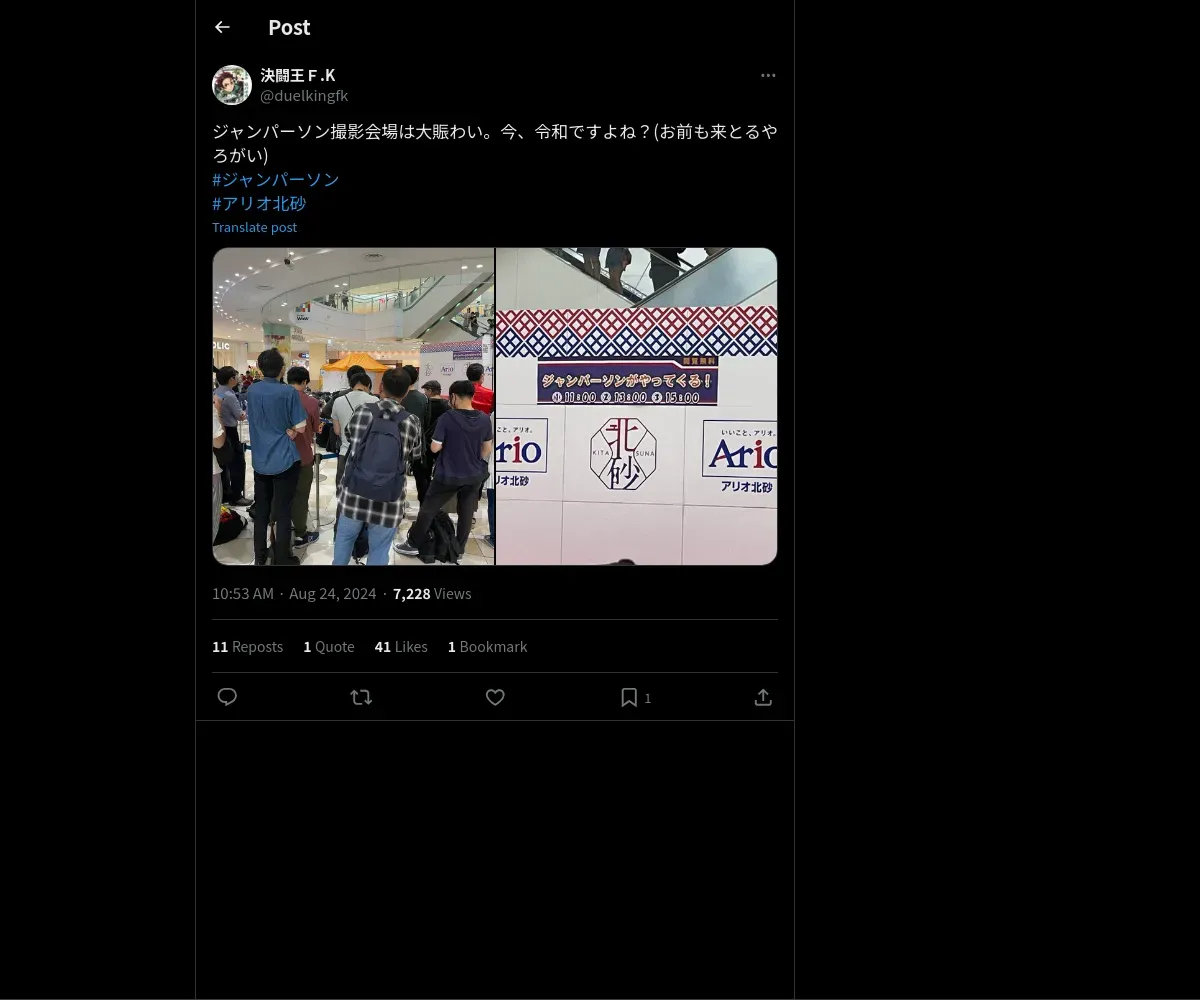Click Translate post
Screen dimensions: 1200x1000
(x=254, y=227)
